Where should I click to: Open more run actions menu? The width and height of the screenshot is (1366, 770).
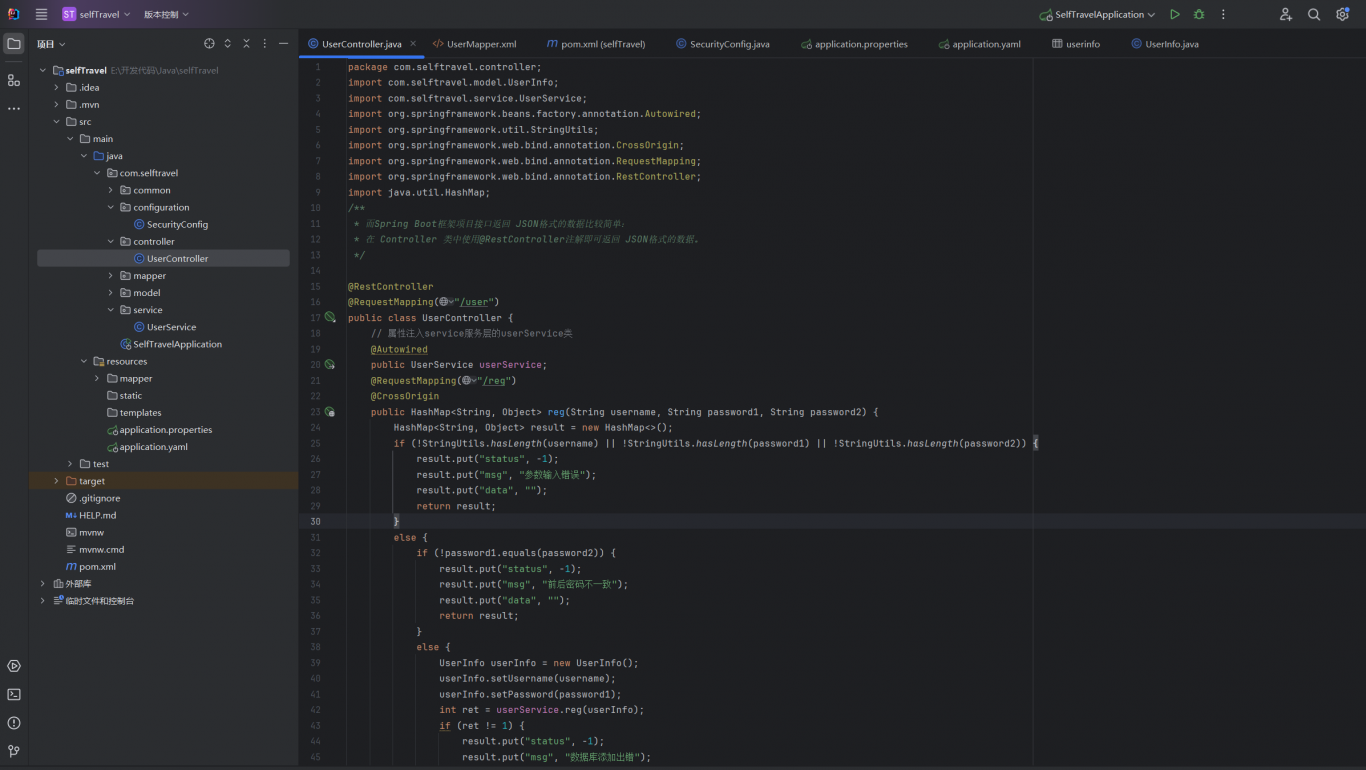1223,14
